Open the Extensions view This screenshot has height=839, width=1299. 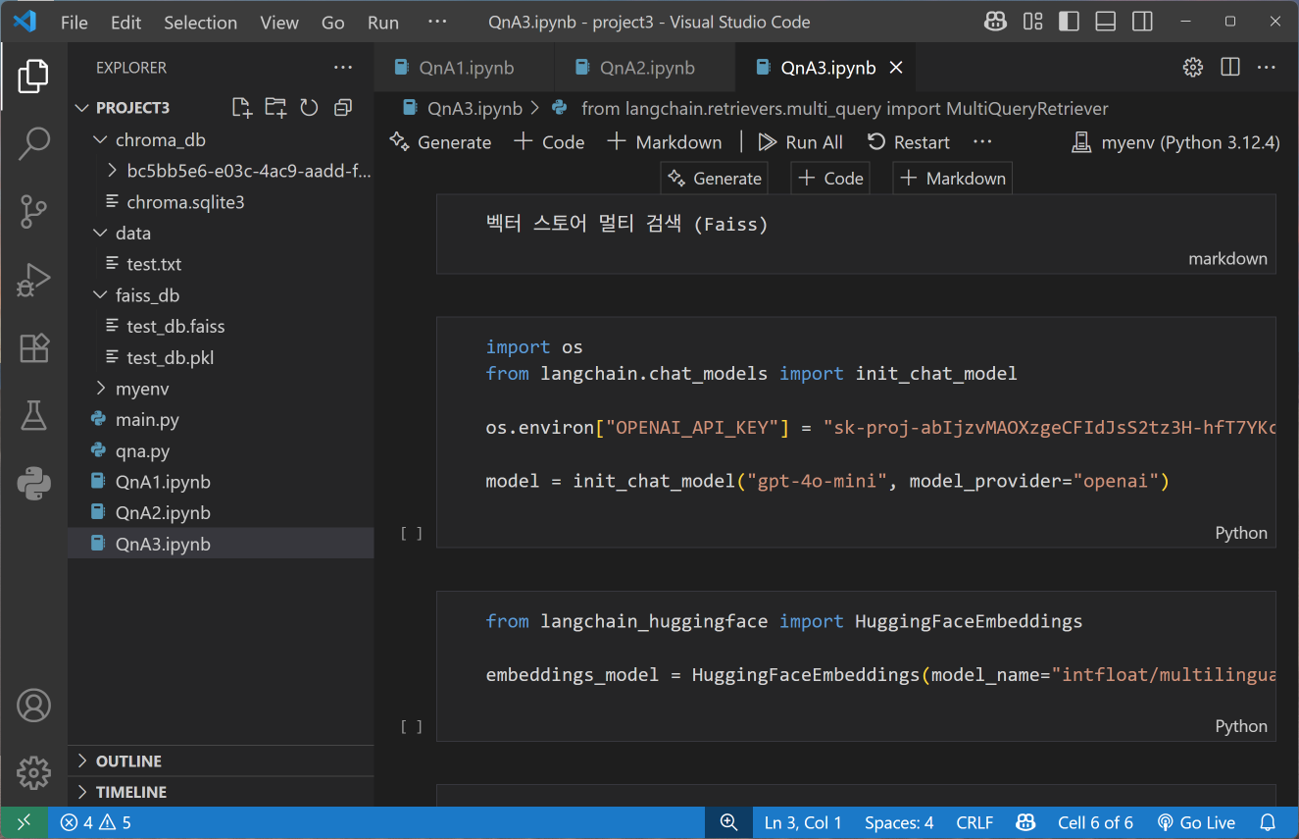click(x=33, y=348)
